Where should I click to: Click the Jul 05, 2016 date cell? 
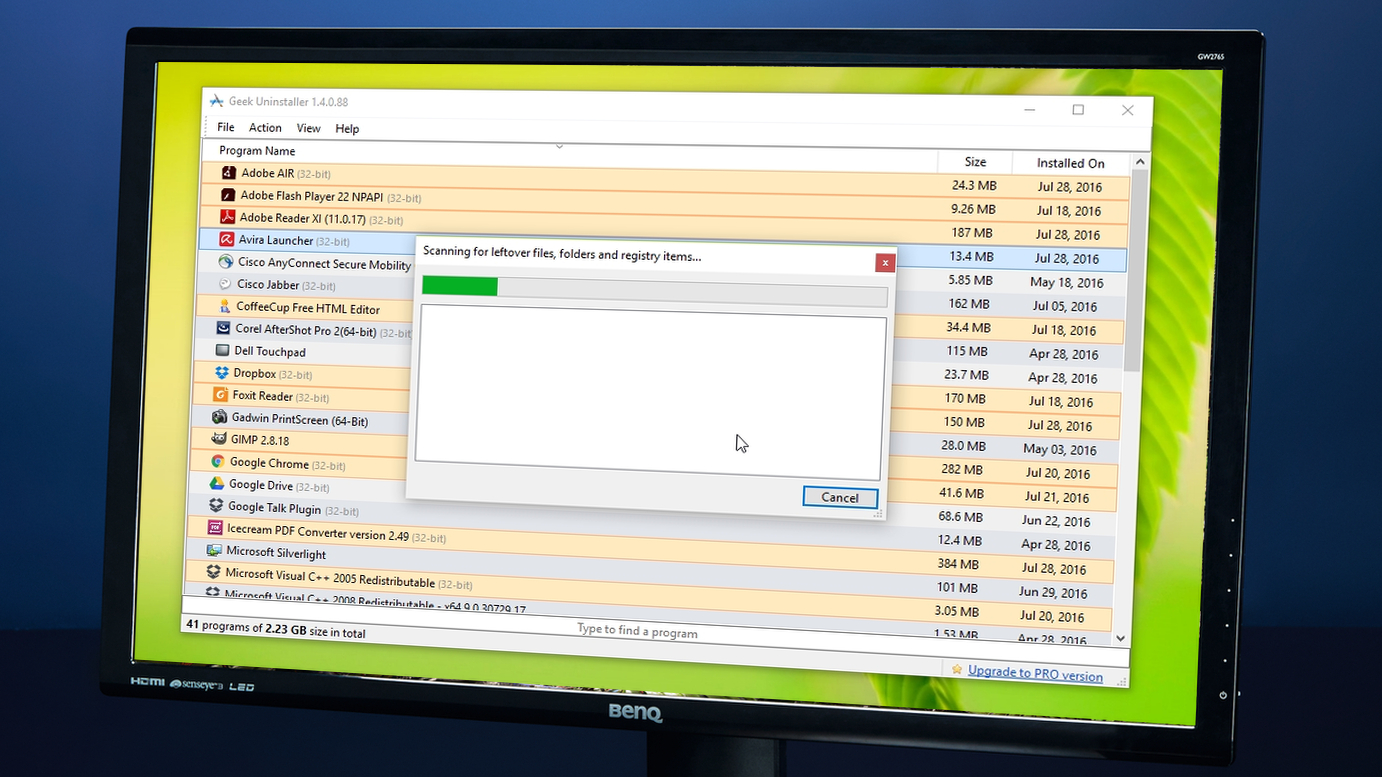[1065, 306]
